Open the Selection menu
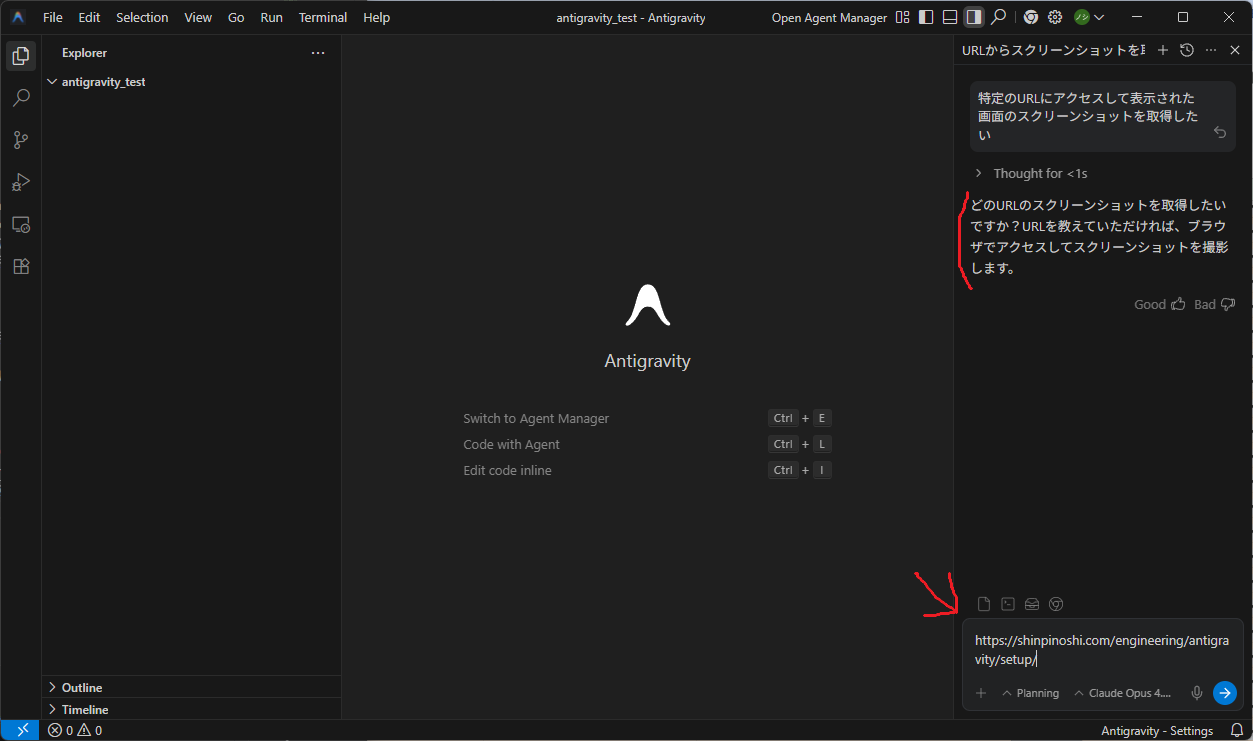 coord(142,17)
